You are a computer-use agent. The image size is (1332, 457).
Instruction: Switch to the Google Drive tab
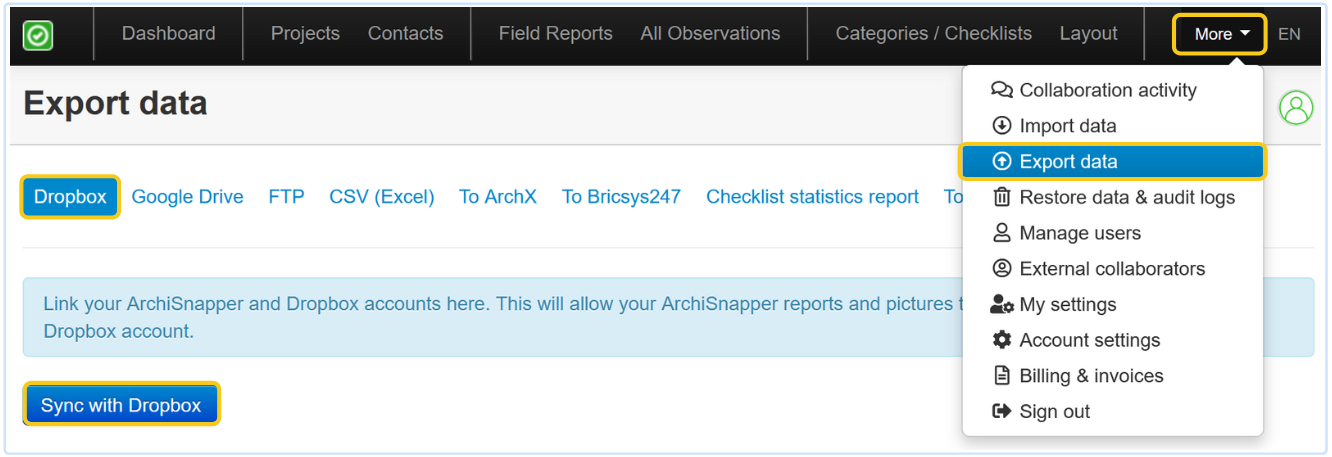click(187, 197)
